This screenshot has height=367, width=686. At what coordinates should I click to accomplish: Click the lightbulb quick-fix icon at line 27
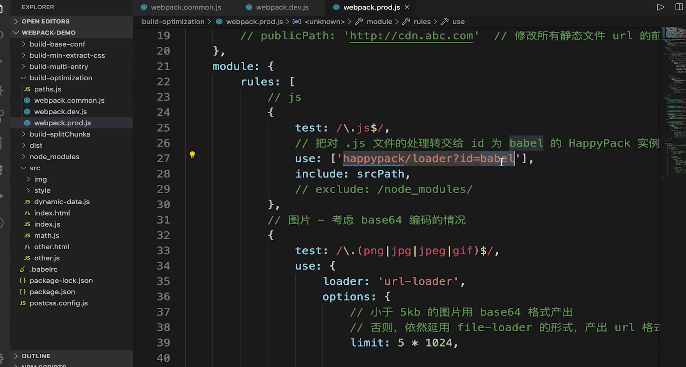pyautogui.click(x=192, y=154)
